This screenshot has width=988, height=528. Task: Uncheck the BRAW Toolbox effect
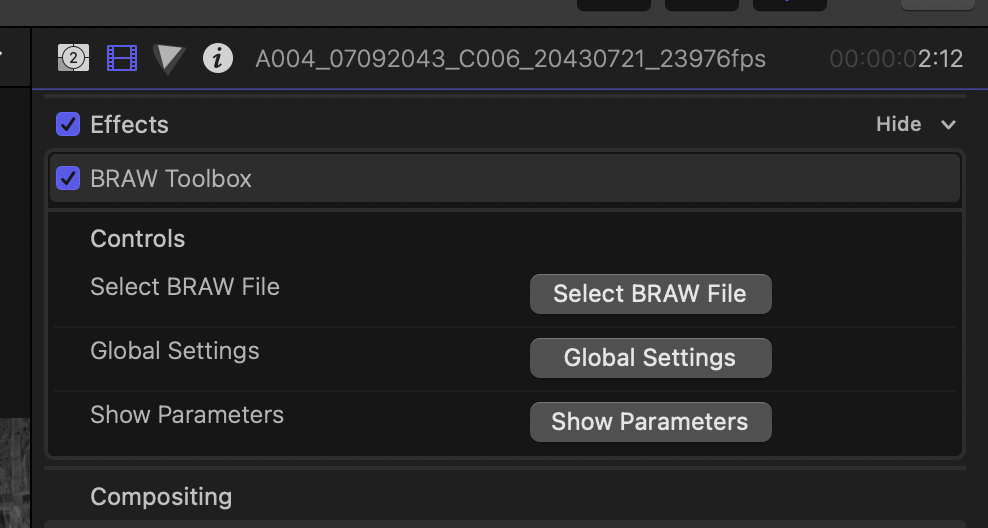[68, 179]
